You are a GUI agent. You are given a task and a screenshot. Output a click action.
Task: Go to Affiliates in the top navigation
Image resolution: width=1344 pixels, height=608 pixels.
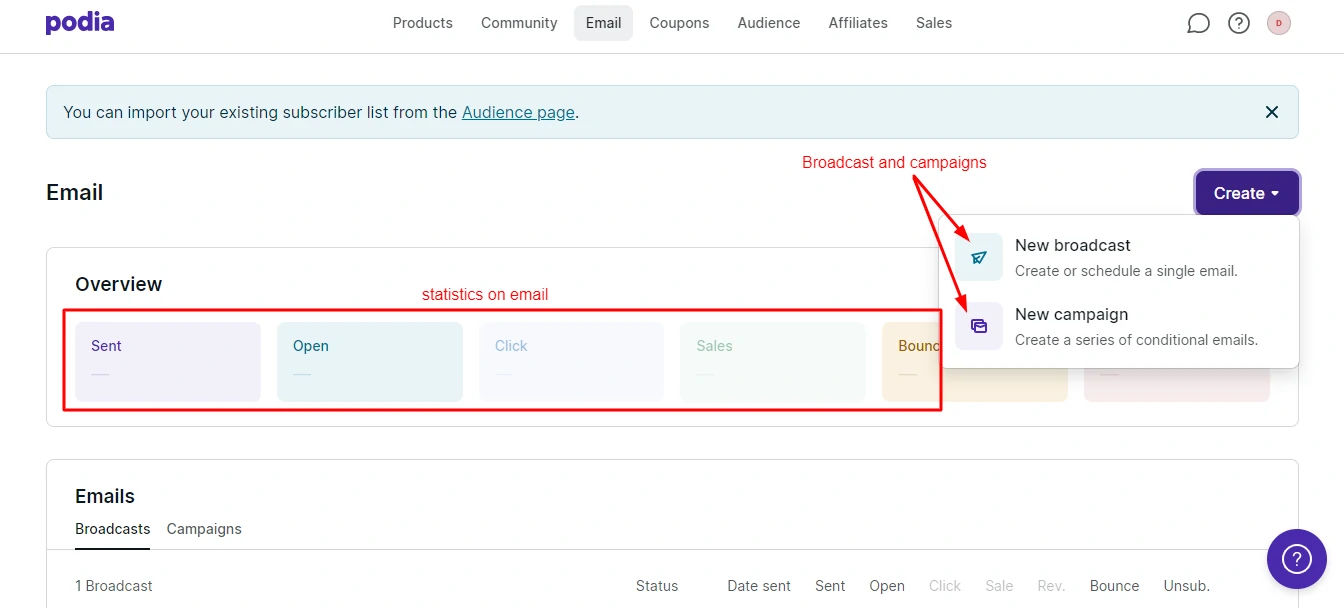[858, 23]
